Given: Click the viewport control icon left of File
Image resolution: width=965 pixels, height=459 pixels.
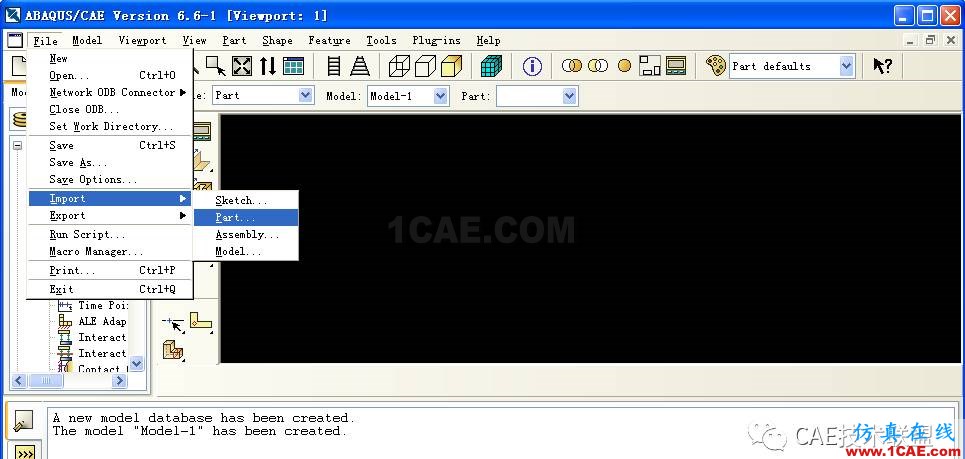Looking at the screenshot, I should point(15,41).
